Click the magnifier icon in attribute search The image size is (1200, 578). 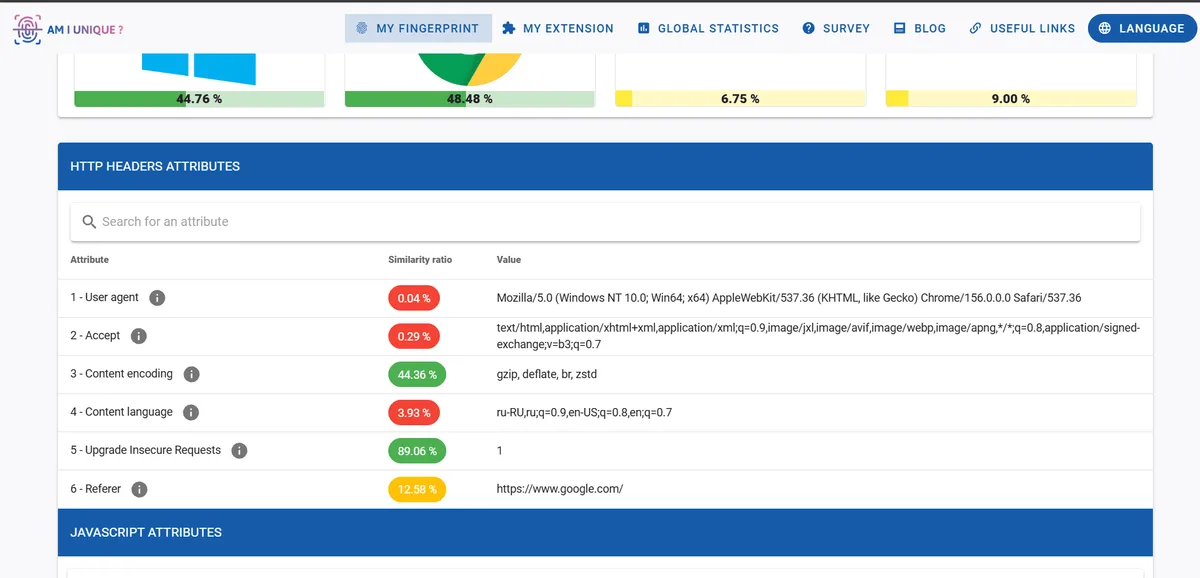(89, 221)
